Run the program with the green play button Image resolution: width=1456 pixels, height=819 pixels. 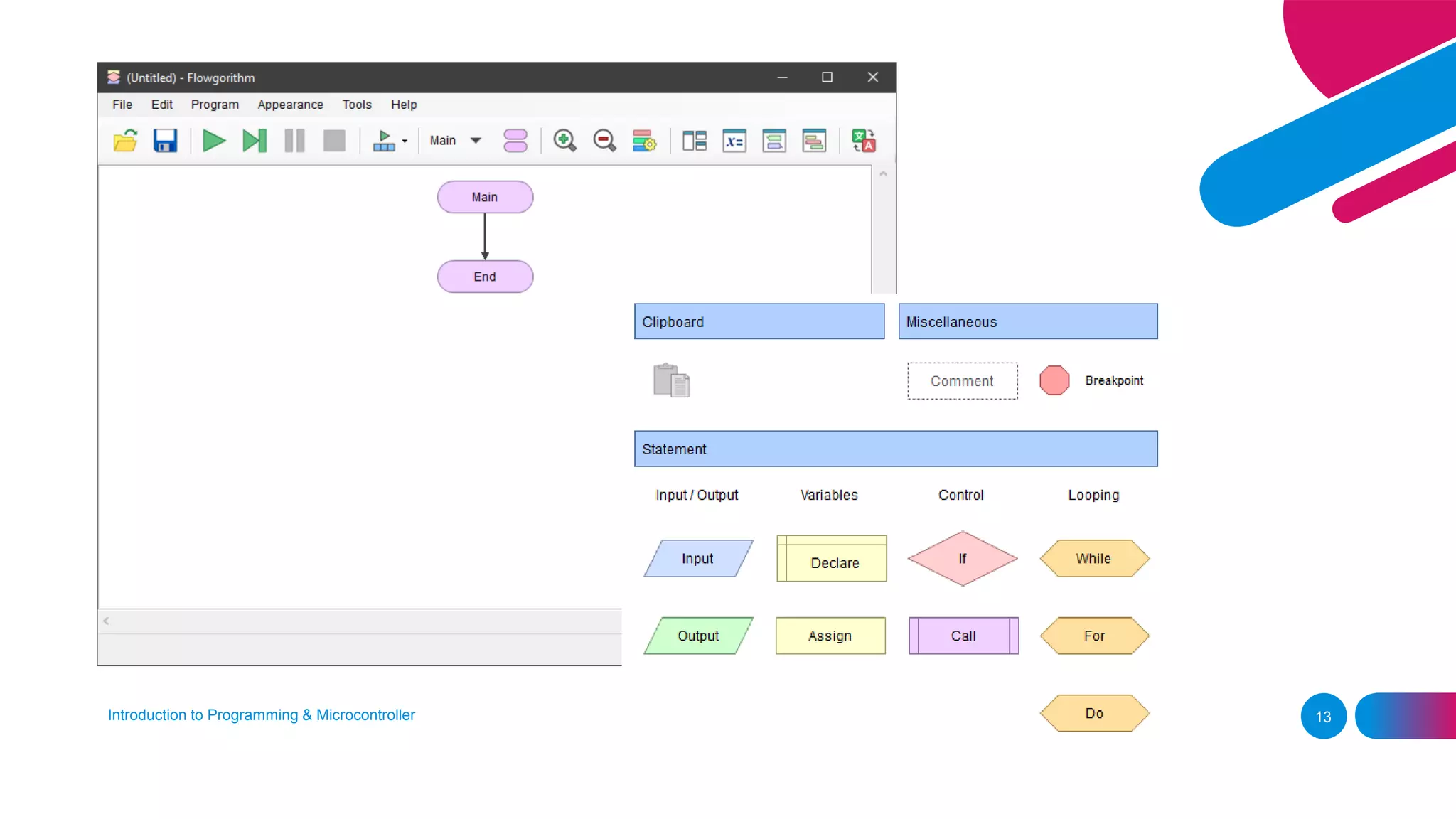tap(213, 141)
